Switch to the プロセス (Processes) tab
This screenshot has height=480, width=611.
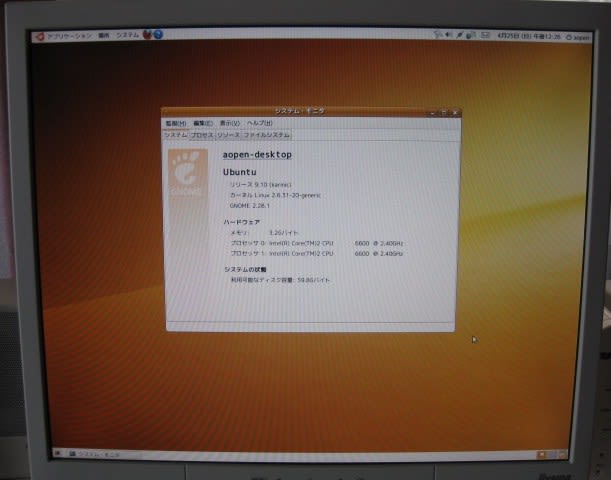tap(202, 134)
